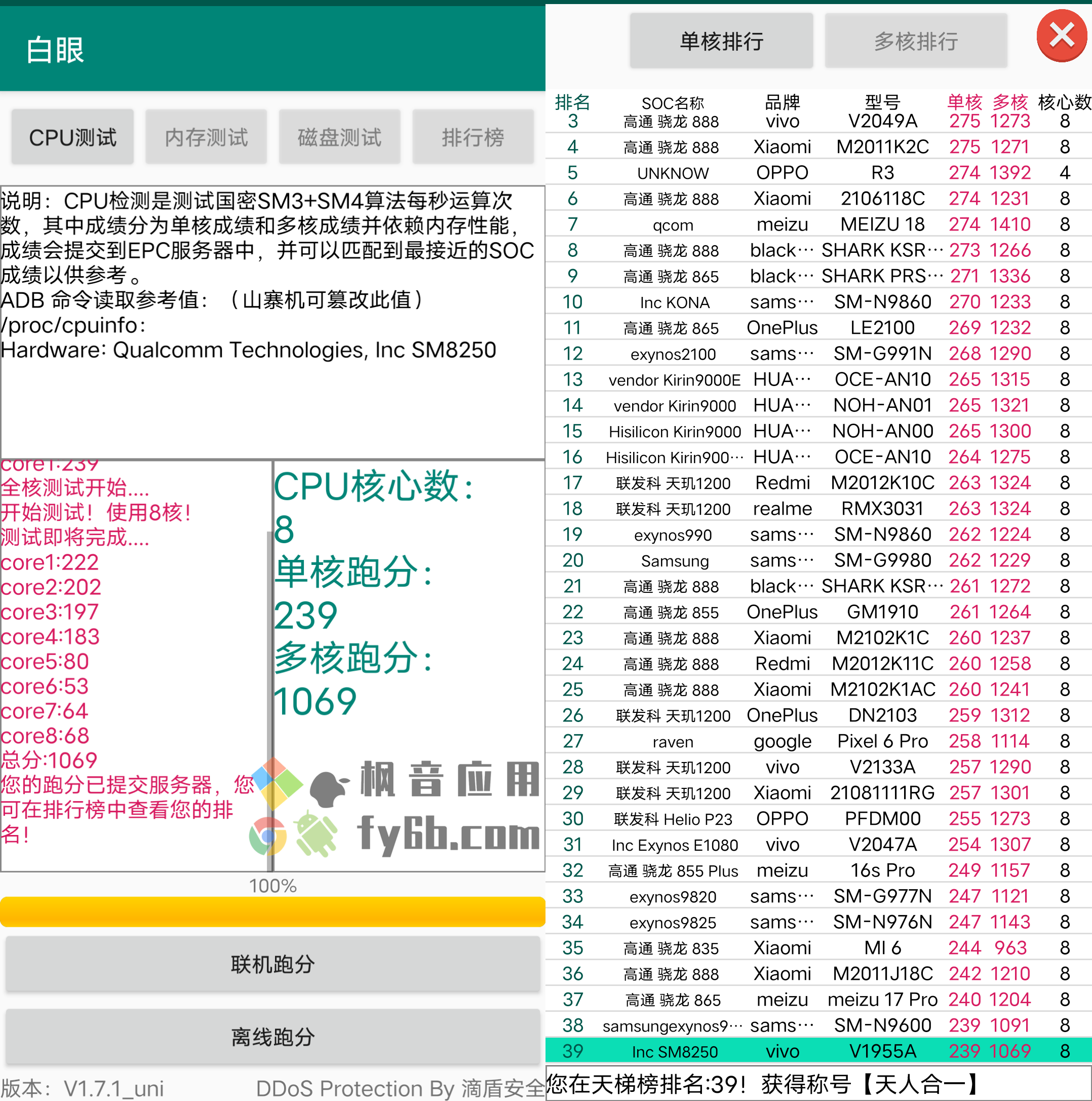The width and height of the screenshot is (1092, 1101).
Task: Select row 18 realme RMX3031
Action: (x=818, y=508)
